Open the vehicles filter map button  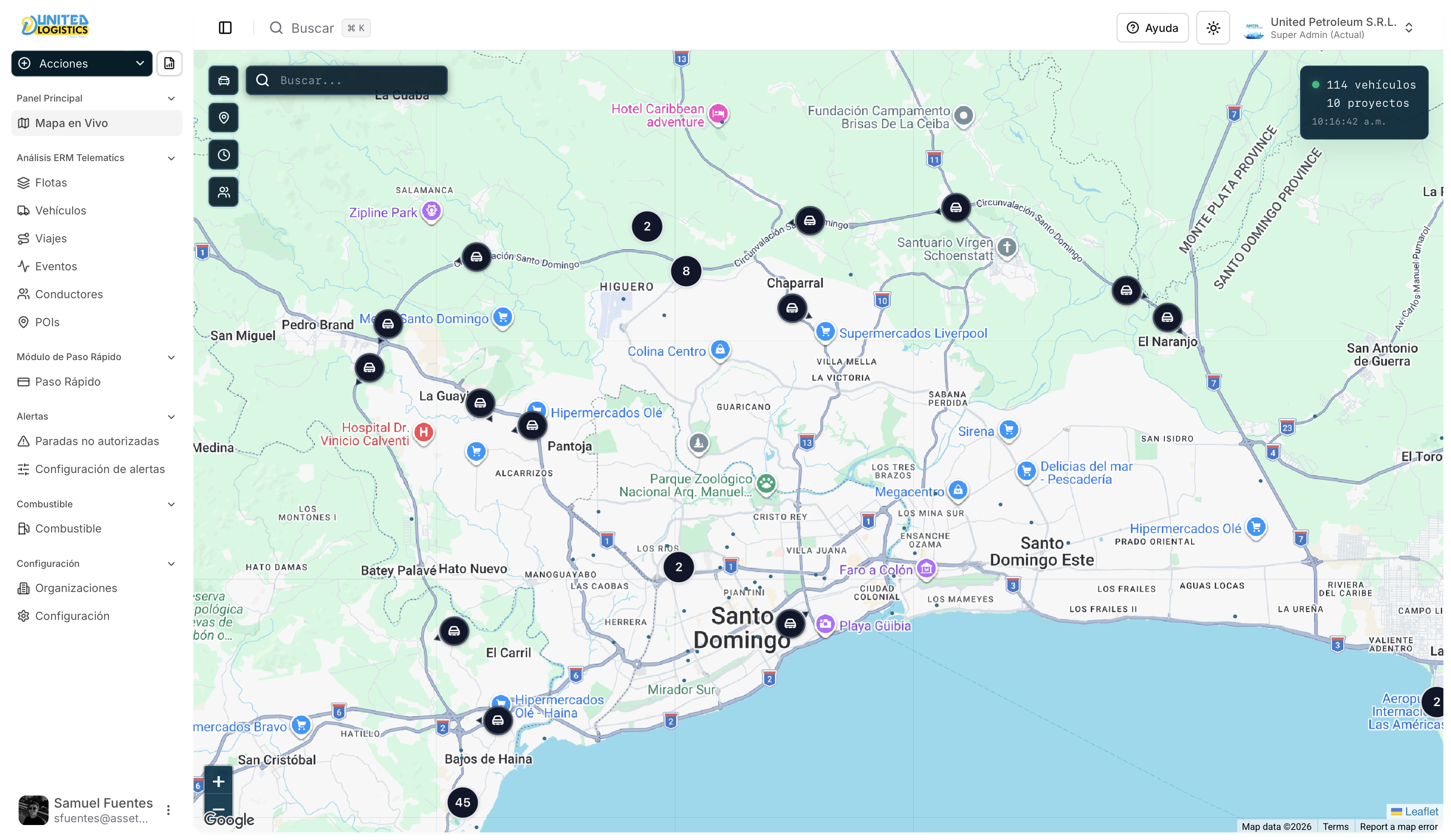click(x=223, y=81)
